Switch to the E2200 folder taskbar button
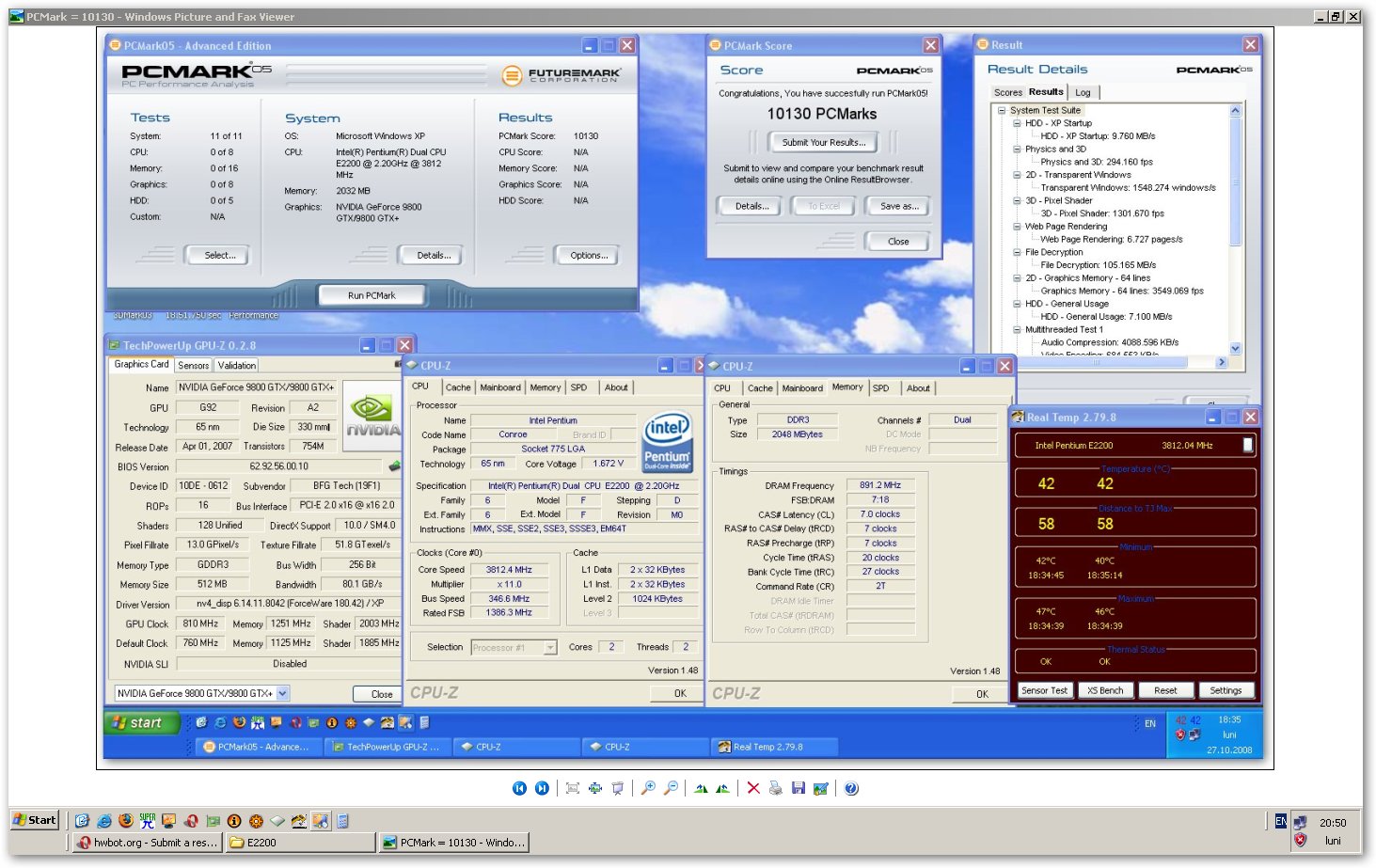 pyautogui.click(x=299, y=843)
